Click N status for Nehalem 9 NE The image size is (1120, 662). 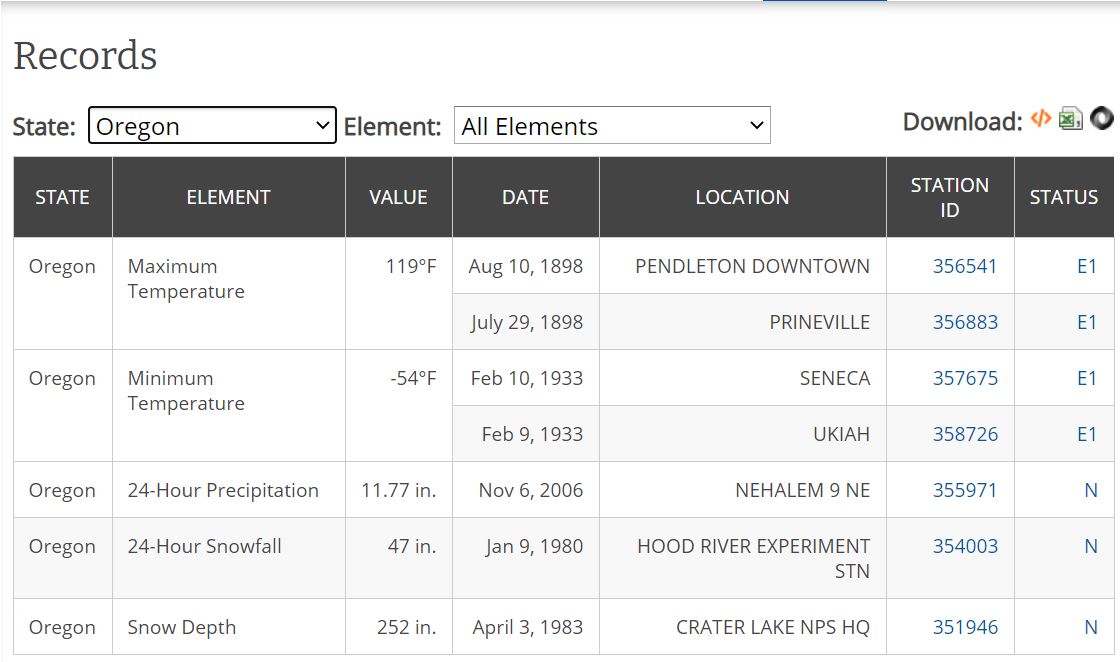click(1090, 491)
